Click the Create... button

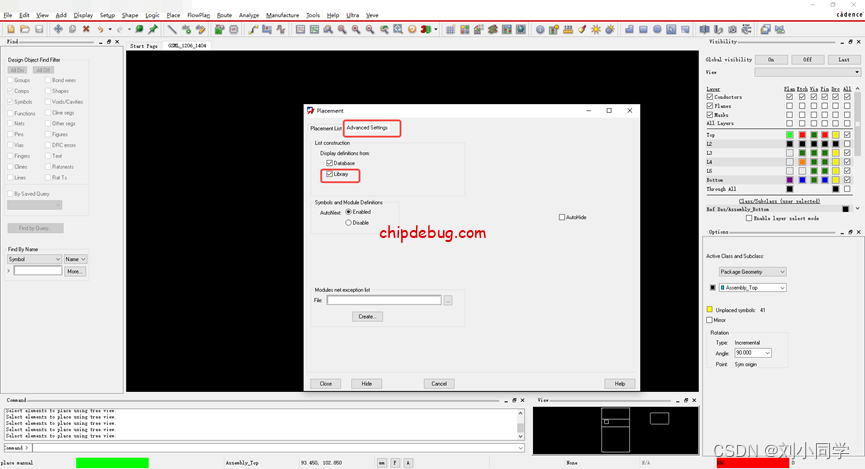click(367, 316)
